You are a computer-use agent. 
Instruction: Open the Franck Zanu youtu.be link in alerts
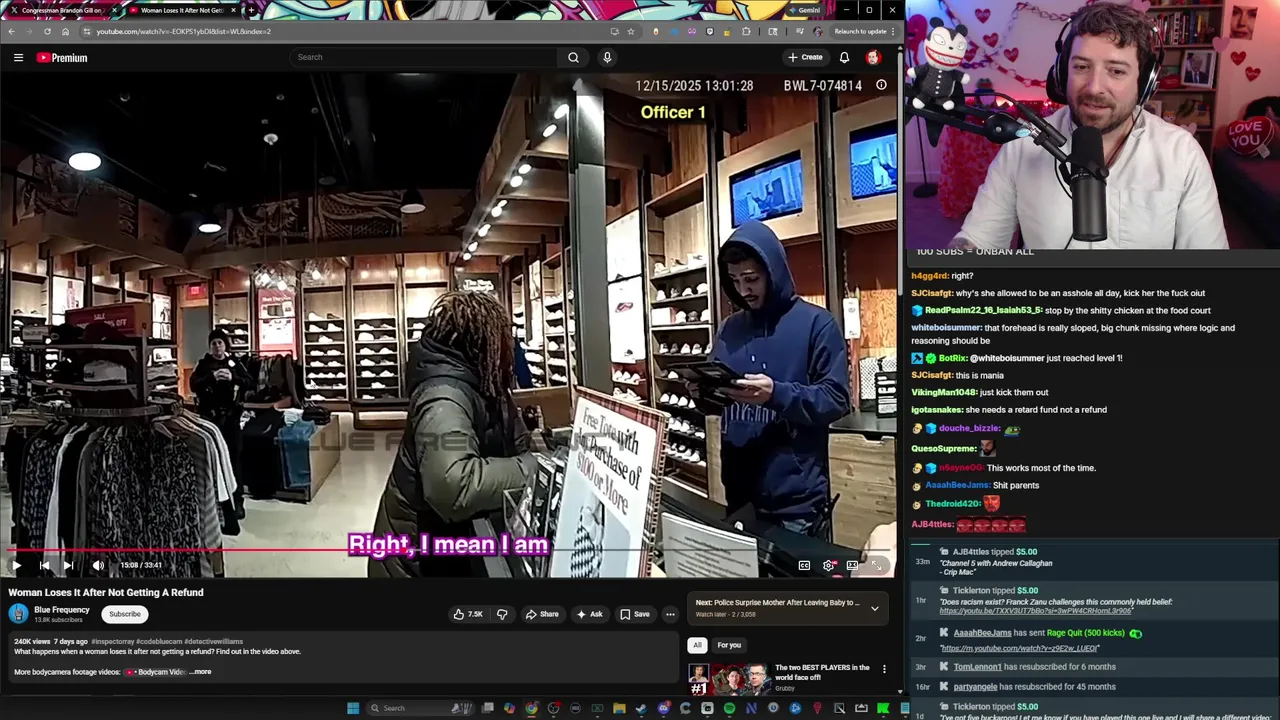[1035, 611]
